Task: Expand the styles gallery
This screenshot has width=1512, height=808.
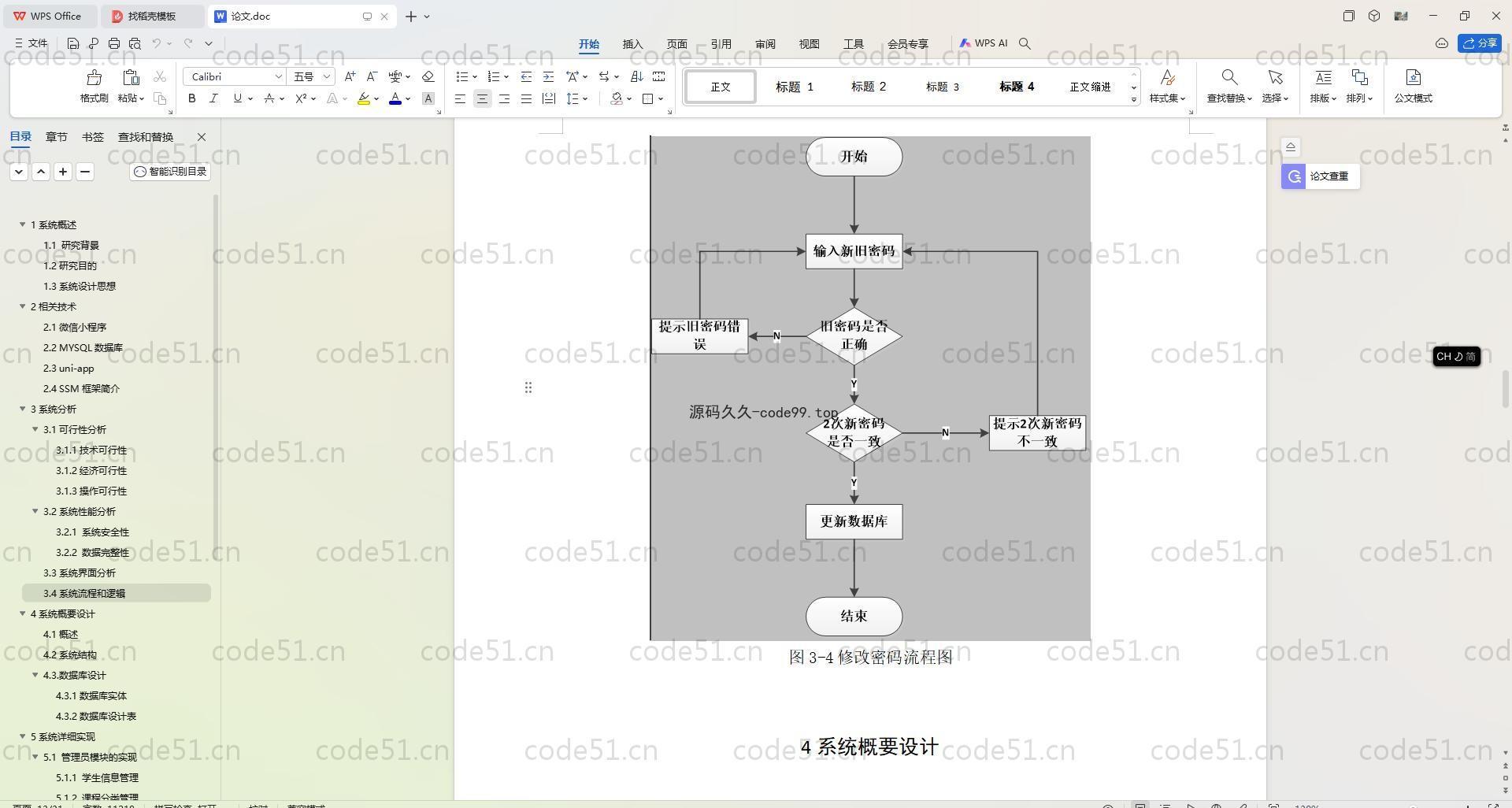Action: (x=1134, y=99)
